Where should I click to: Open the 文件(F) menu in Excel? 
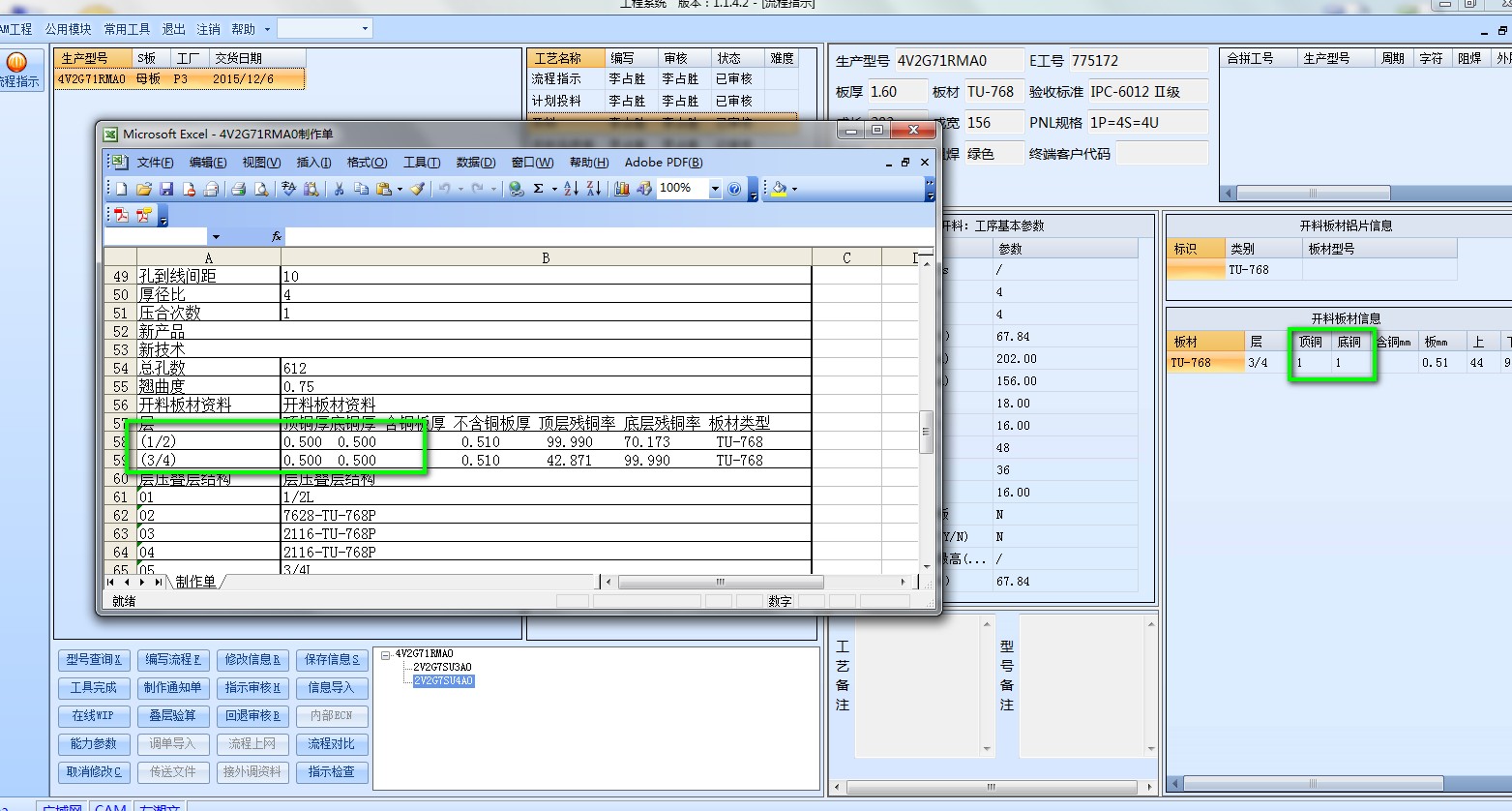point(155,162)
